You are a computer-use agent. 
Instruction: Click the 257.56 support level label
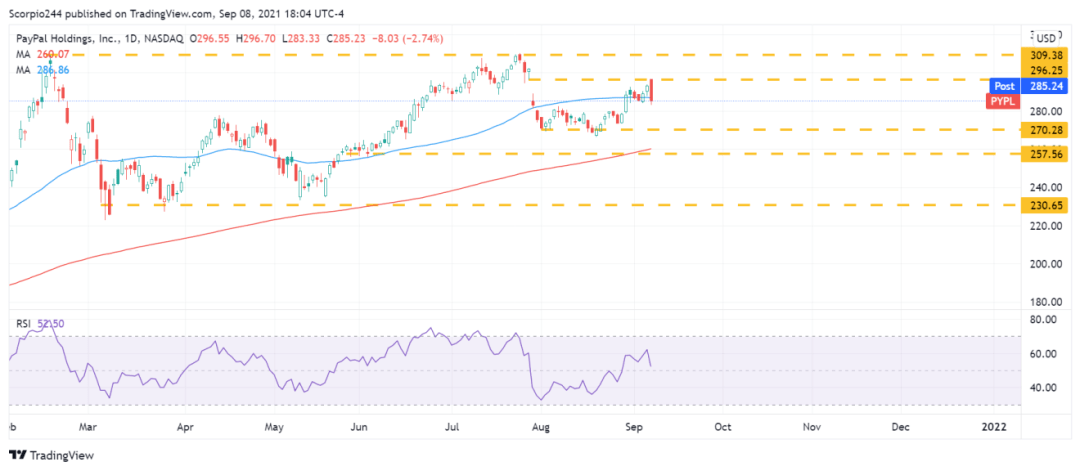(x=1047, y=154)
